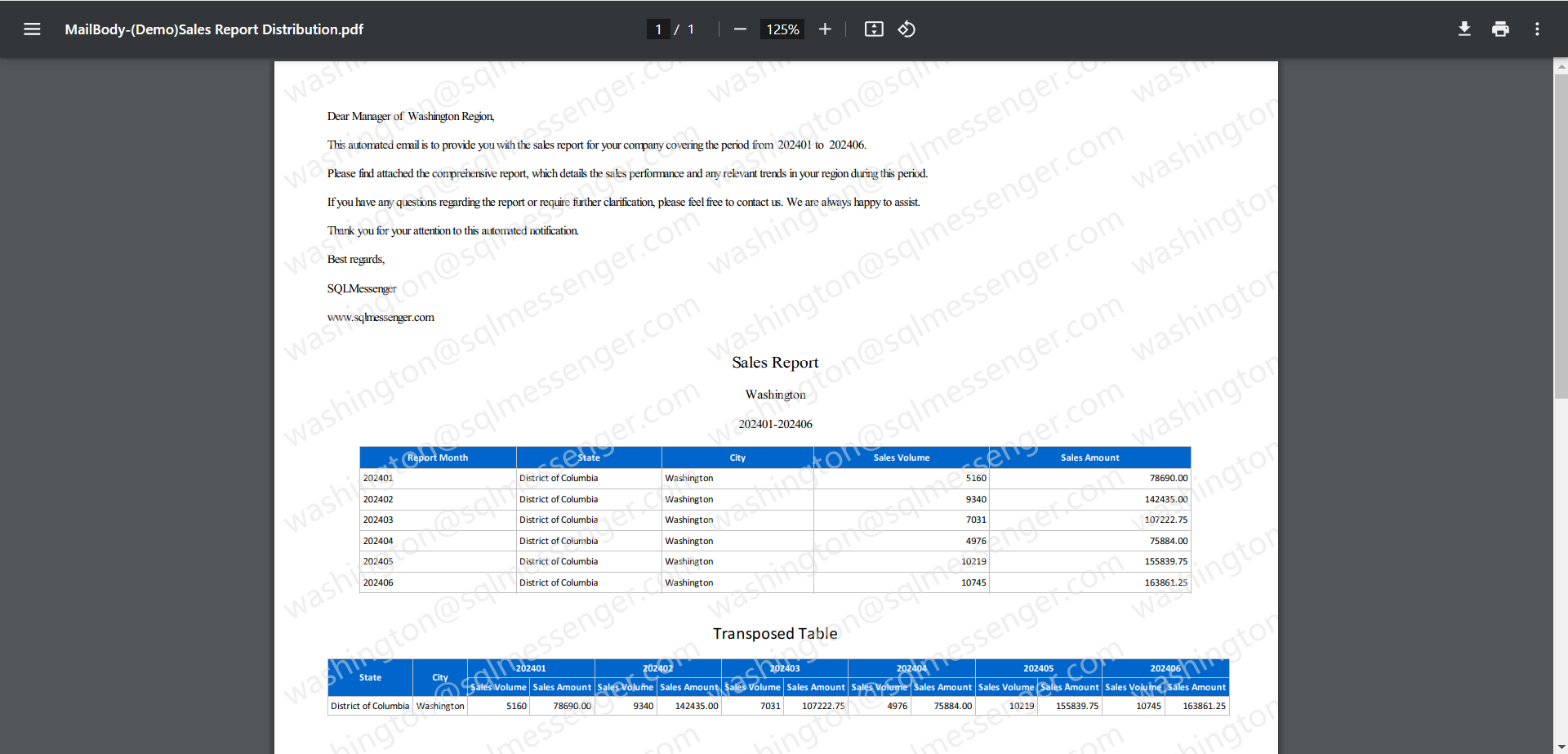Click the vertical scrollbar thumb
Screen dimensions: 1568x754
[1561, 236]
